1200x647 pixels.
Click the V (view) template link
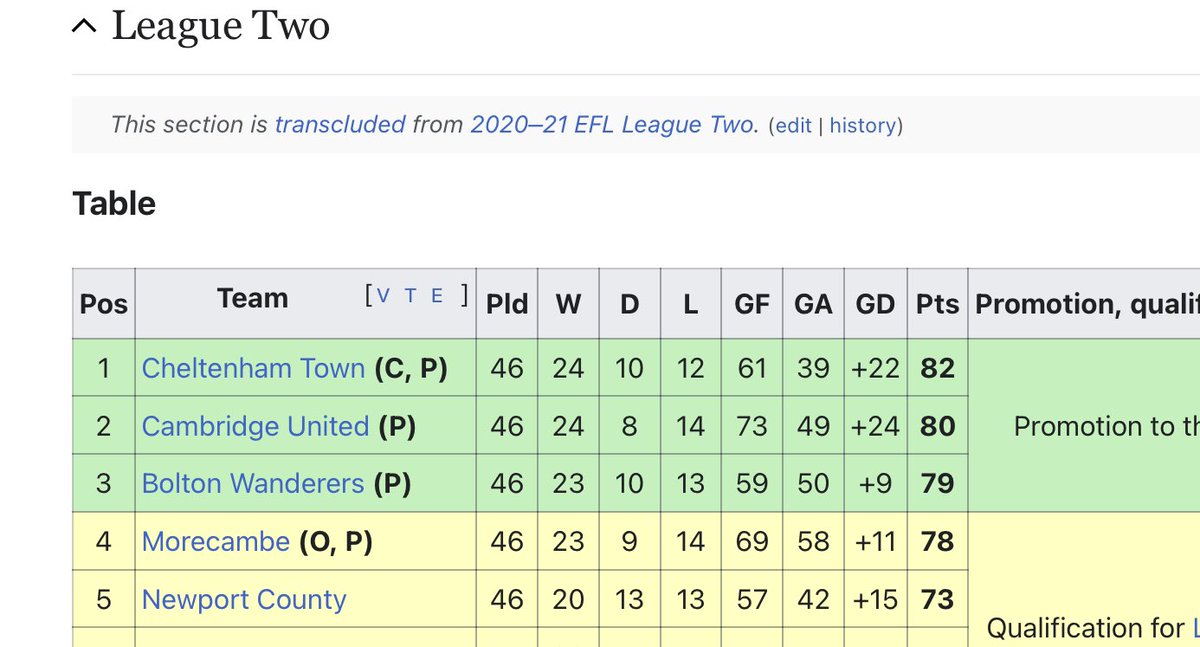(x=384, y=294)
